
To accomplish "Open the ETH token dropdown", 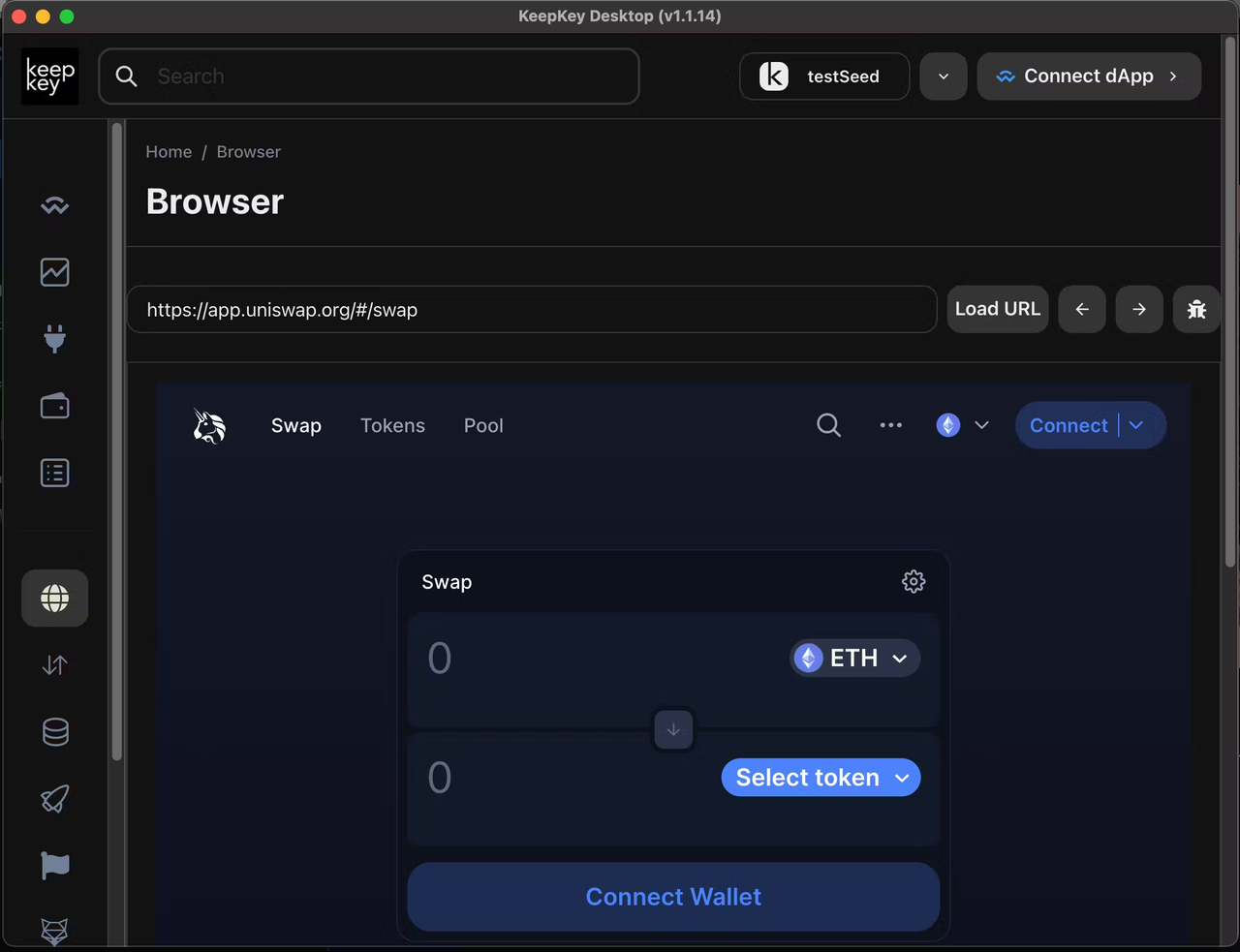I will click(854, 659).
